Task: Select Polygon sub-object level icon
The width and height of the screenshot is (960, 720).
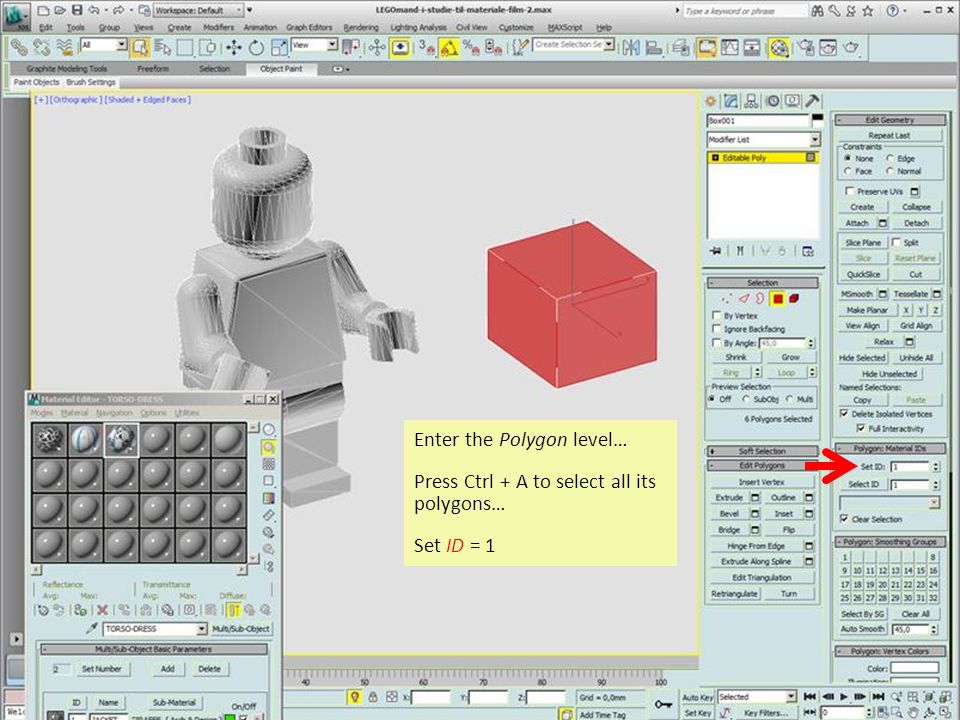Action: pyautogui.click(x=778, y=299)
